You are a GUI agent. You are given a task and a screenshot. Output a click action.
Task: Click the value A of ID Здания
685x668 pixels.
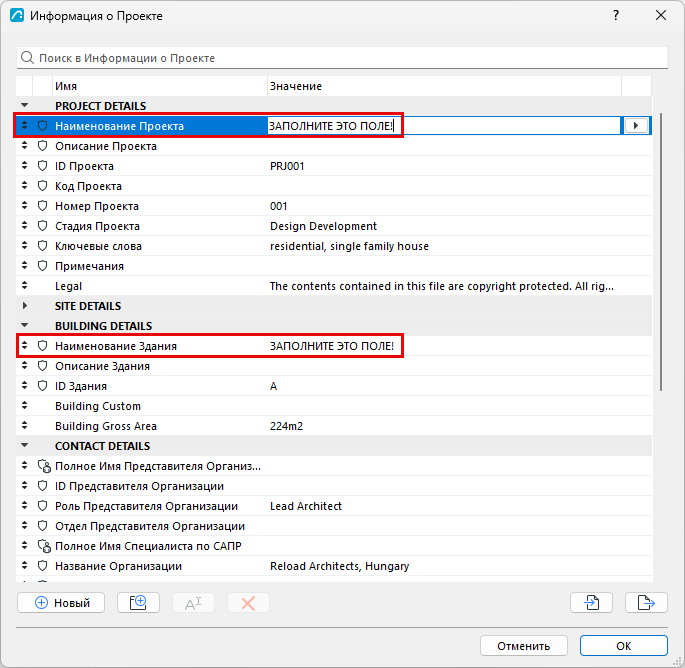[273, 386]
